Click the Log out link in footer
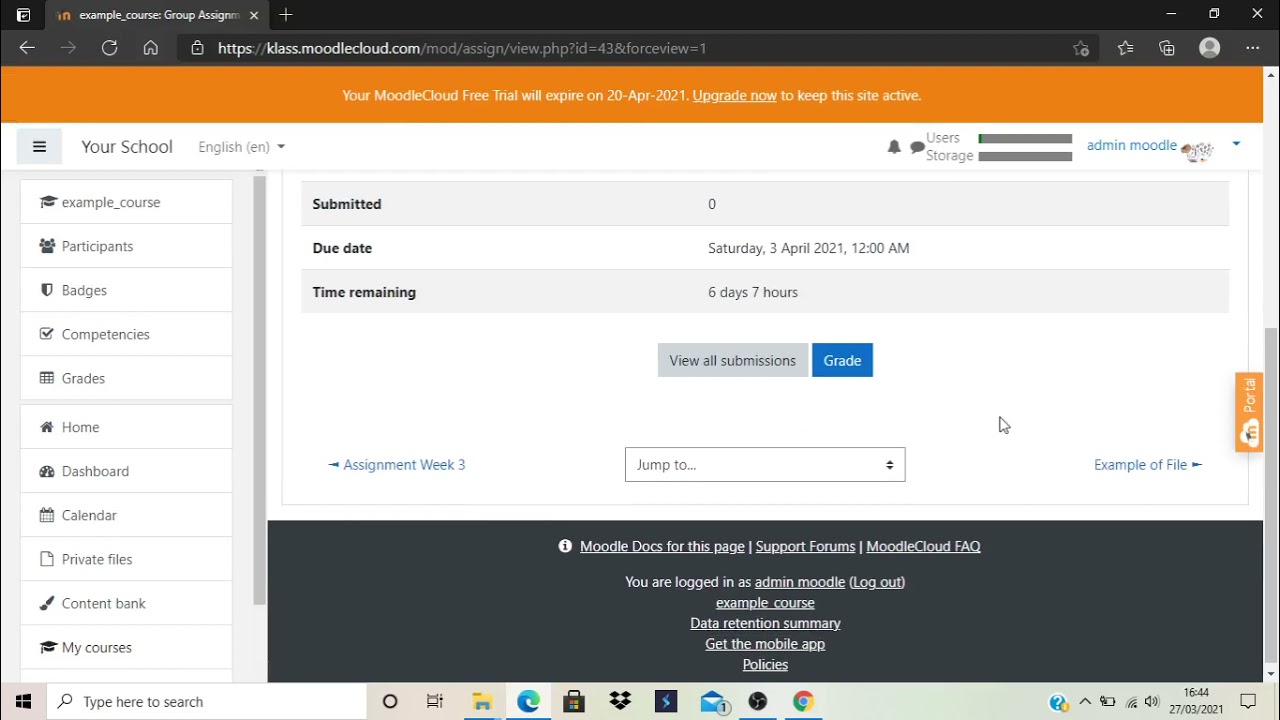 877,582
